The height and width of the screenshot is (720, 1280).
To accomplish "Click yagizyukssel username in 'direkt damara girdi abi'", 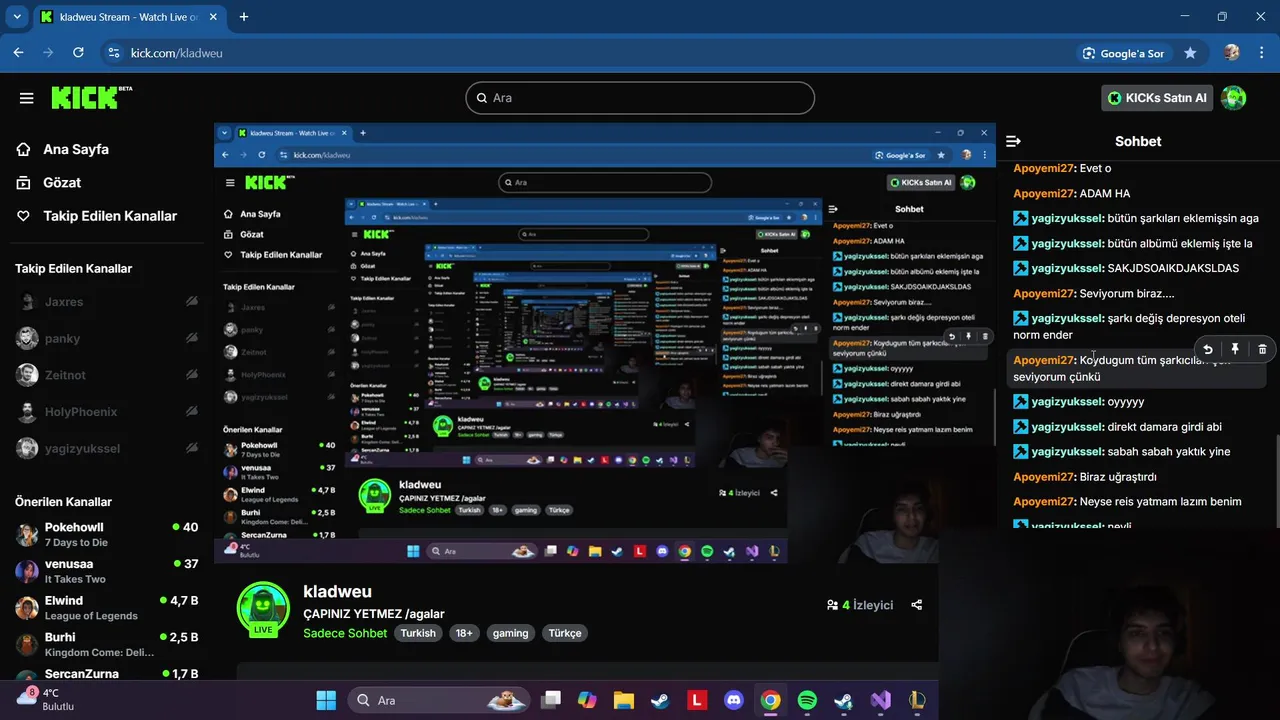I will (1067, 427).
